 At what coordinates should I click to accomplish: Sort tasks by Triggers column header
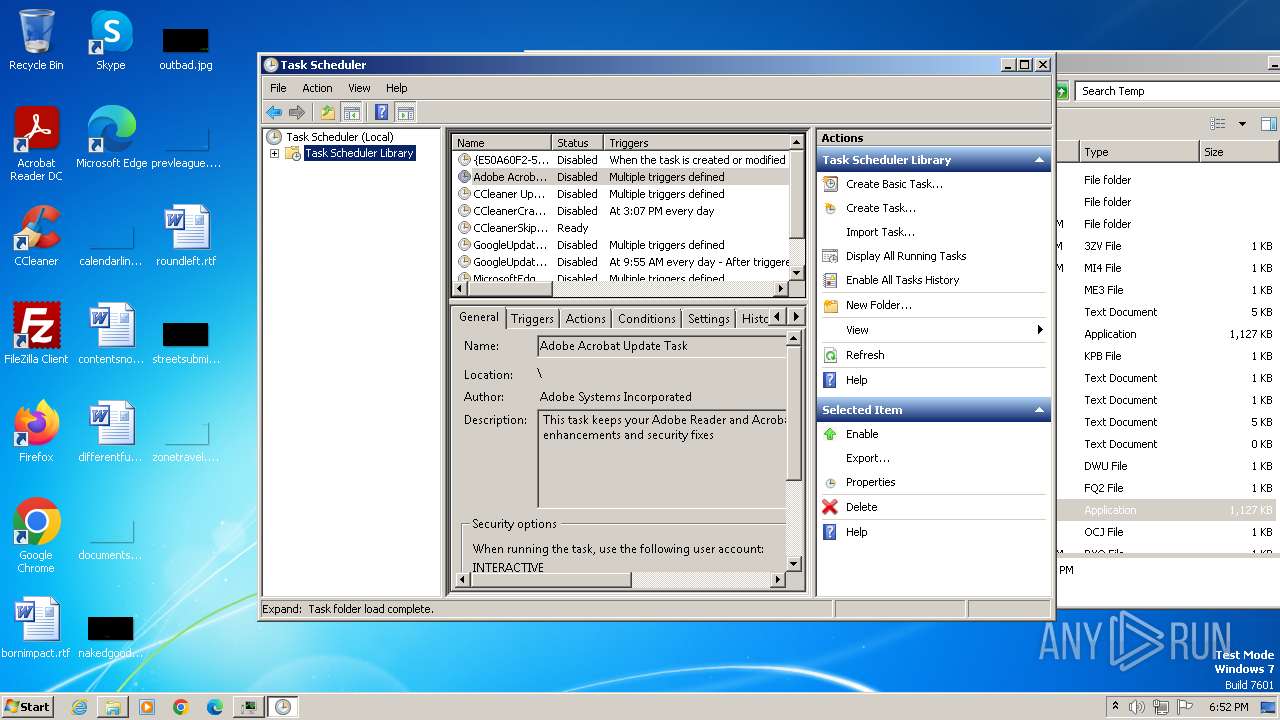point(696,143)
